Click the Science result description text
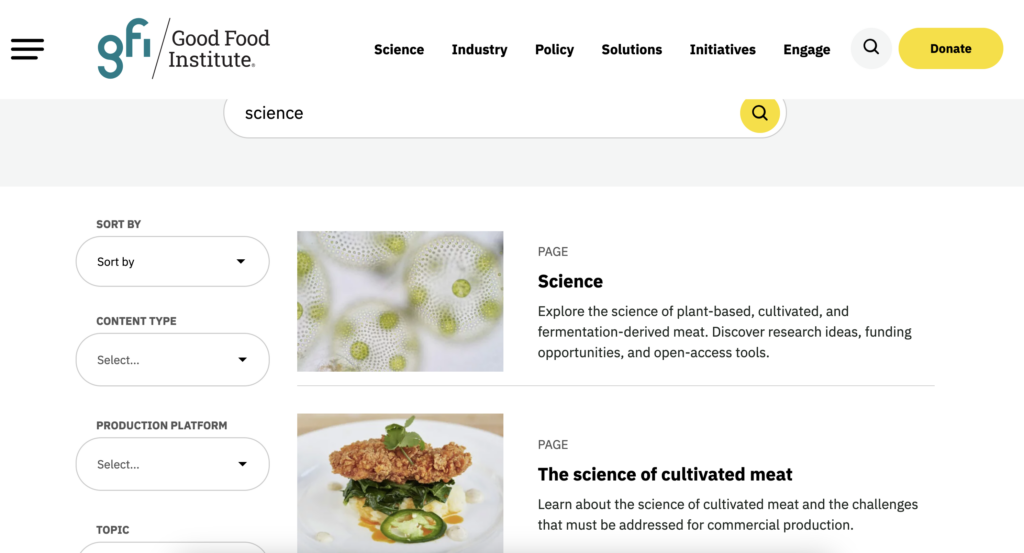 pyautogui.click(x=724, y=332)
